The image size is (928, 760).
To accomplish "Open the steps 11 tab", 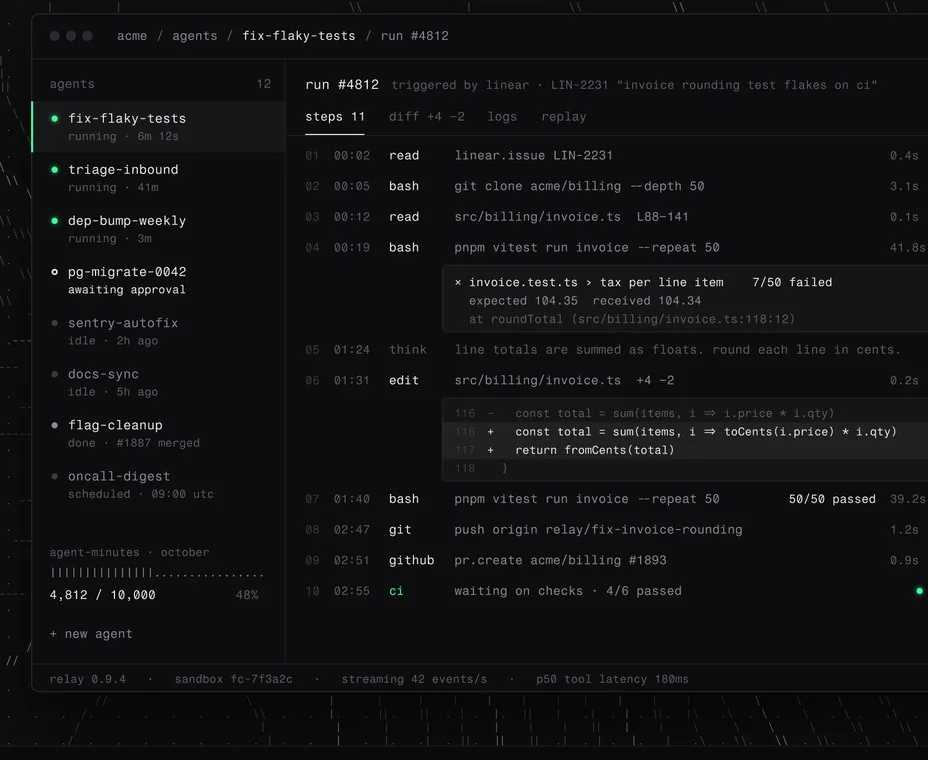I will [334, 117].
